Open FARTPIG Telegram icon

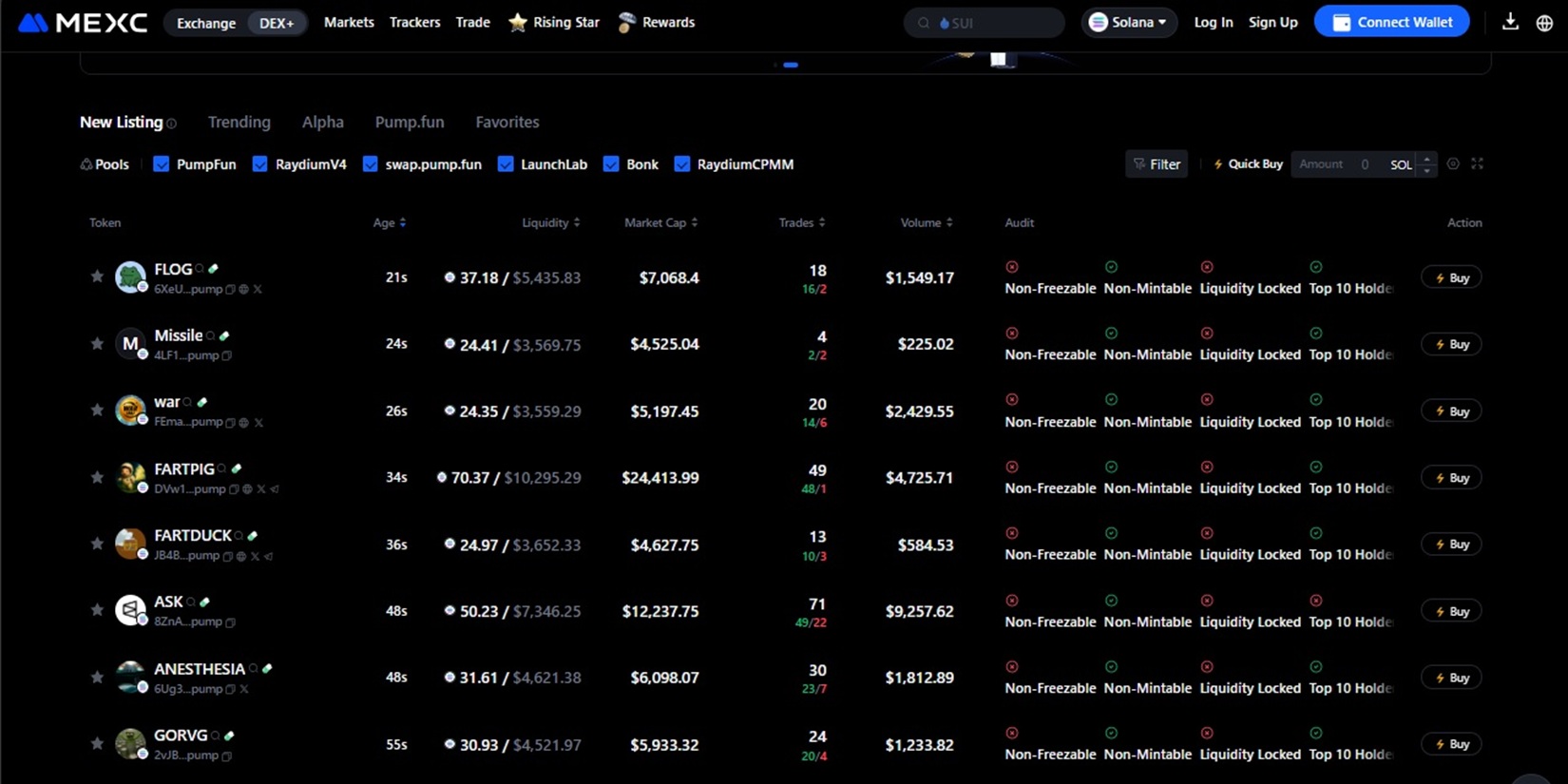point(275,489)
